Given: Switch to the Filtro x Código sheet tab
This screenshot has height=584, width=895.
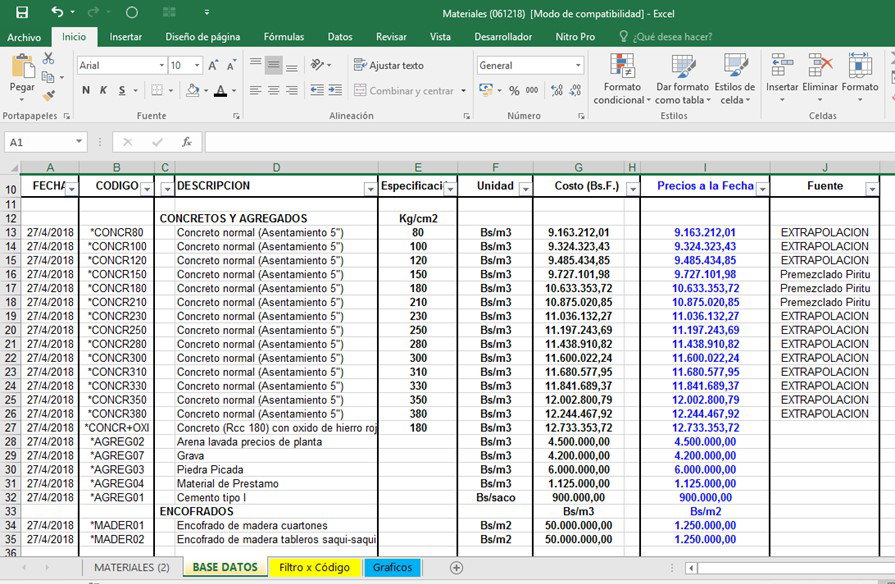Looking at the screenshot, I should (x=315, y=567).
